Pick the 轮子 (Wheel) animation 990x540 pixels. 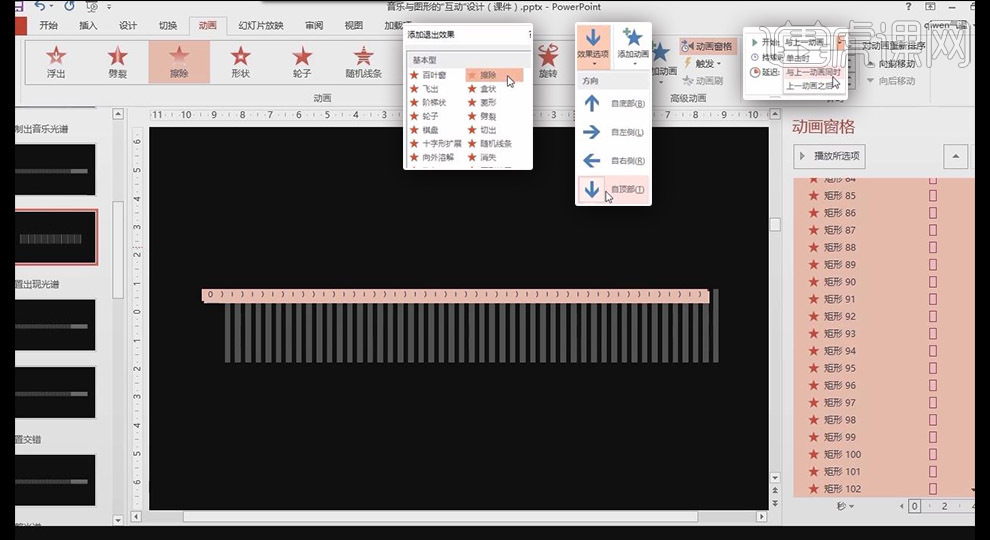coord(302,61)
